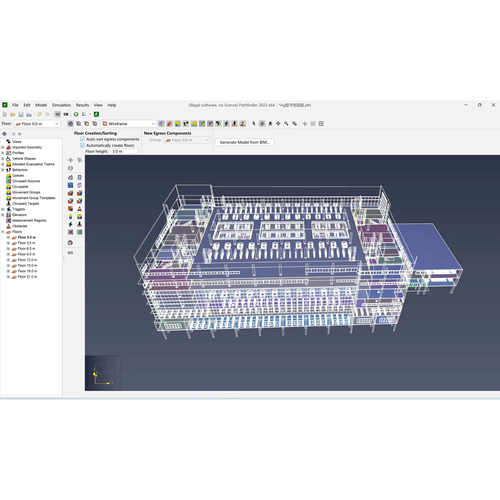Screen dimensions: 500x500
Task: Select Occupant Sources in the tree
Action: click(x=26, y=181)
